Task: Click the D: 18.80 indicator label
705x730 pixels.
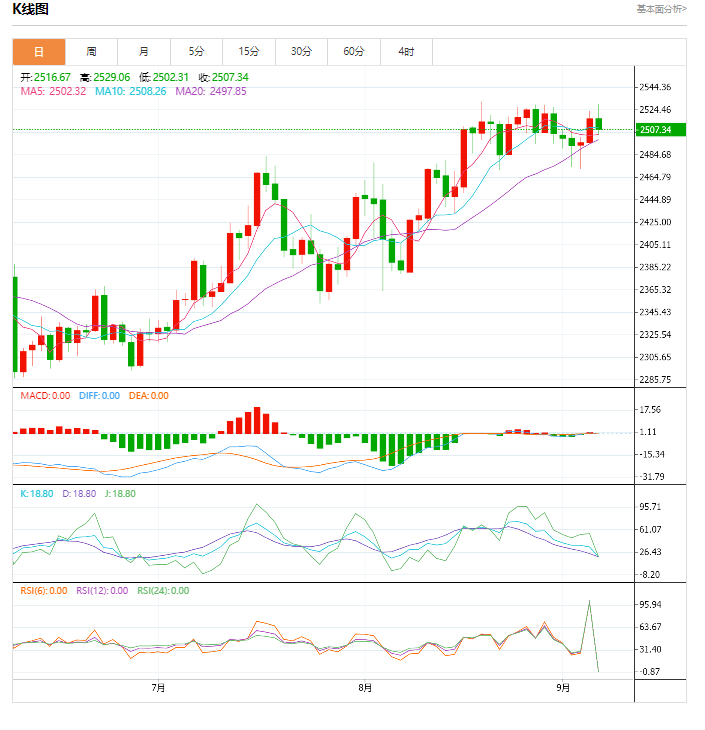Action: [x=79, y=493]
